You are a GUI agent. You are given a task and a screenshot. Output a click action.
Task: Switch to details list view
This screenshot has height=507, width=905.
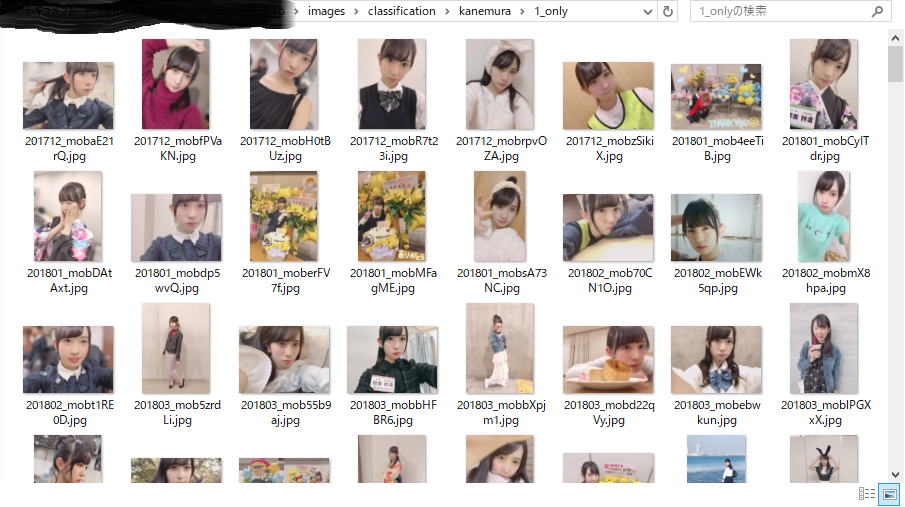[x=867, y=494]
